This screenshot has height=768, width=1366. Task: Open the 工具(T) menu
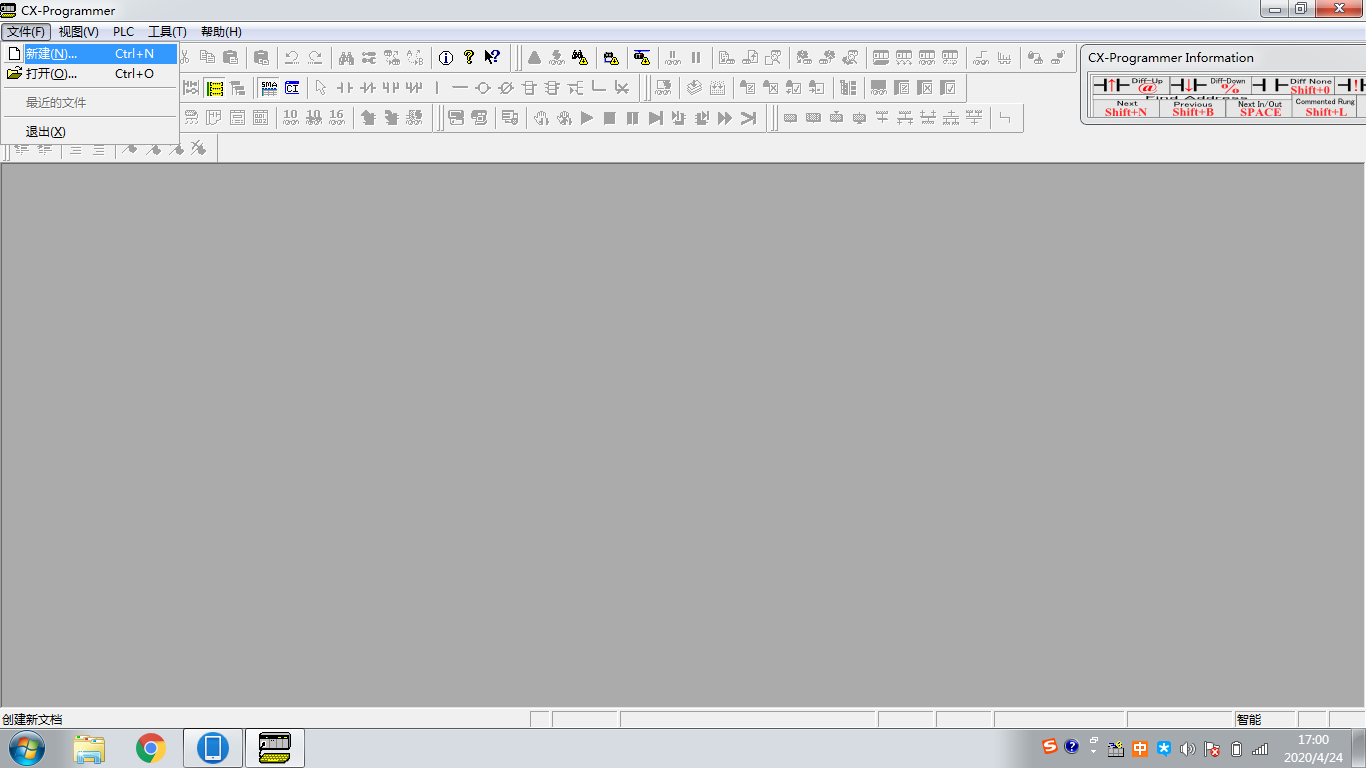[167, 32]
